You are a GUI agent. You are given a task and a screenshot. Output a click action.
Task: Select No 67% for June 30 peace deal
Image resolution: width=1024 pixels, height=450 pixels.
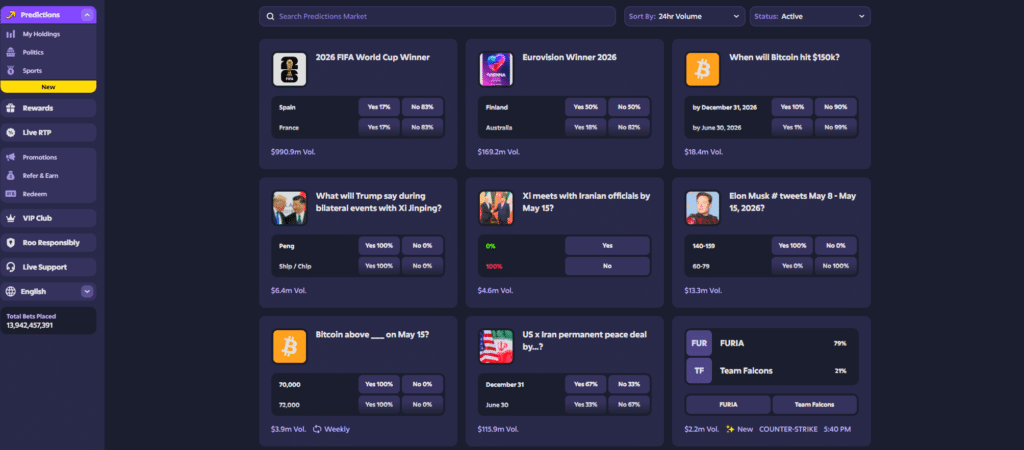tap(629, 404)
